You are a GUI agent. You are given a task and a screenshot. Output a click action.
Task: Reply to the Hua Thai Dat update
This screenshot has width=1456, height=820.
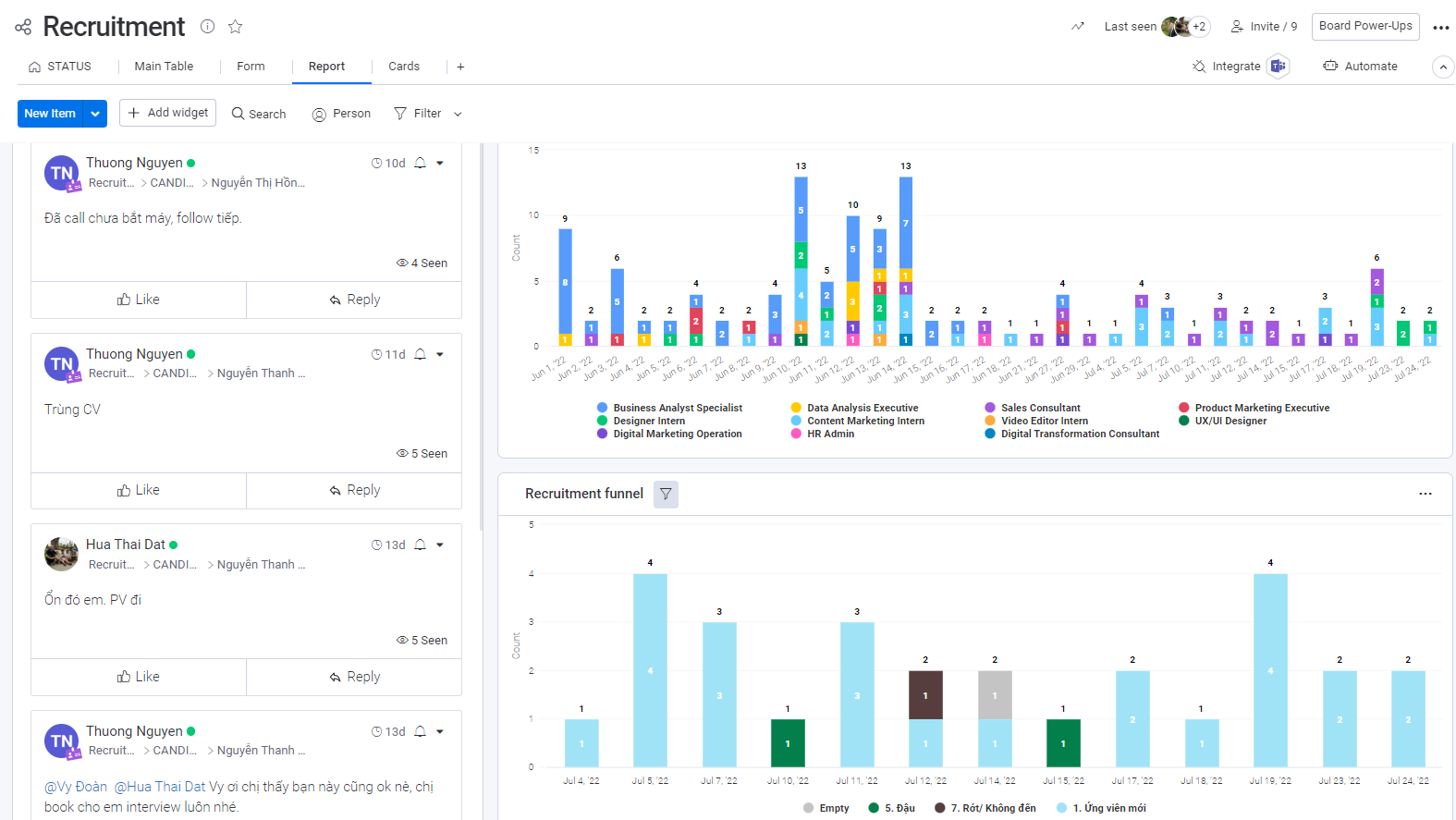coord(354,677)
